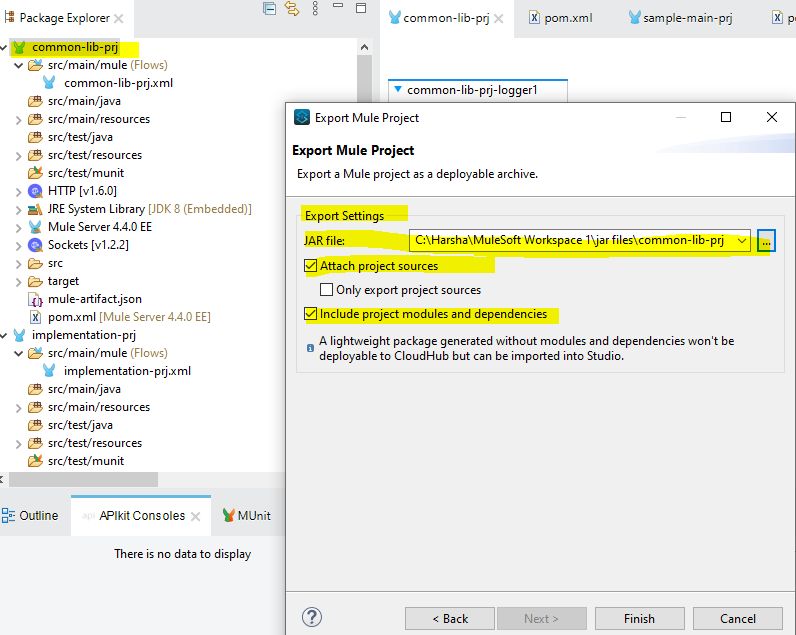This screenshot has width=796, height=635.
Task: Expand the target folder node
Action: (19, 282)
